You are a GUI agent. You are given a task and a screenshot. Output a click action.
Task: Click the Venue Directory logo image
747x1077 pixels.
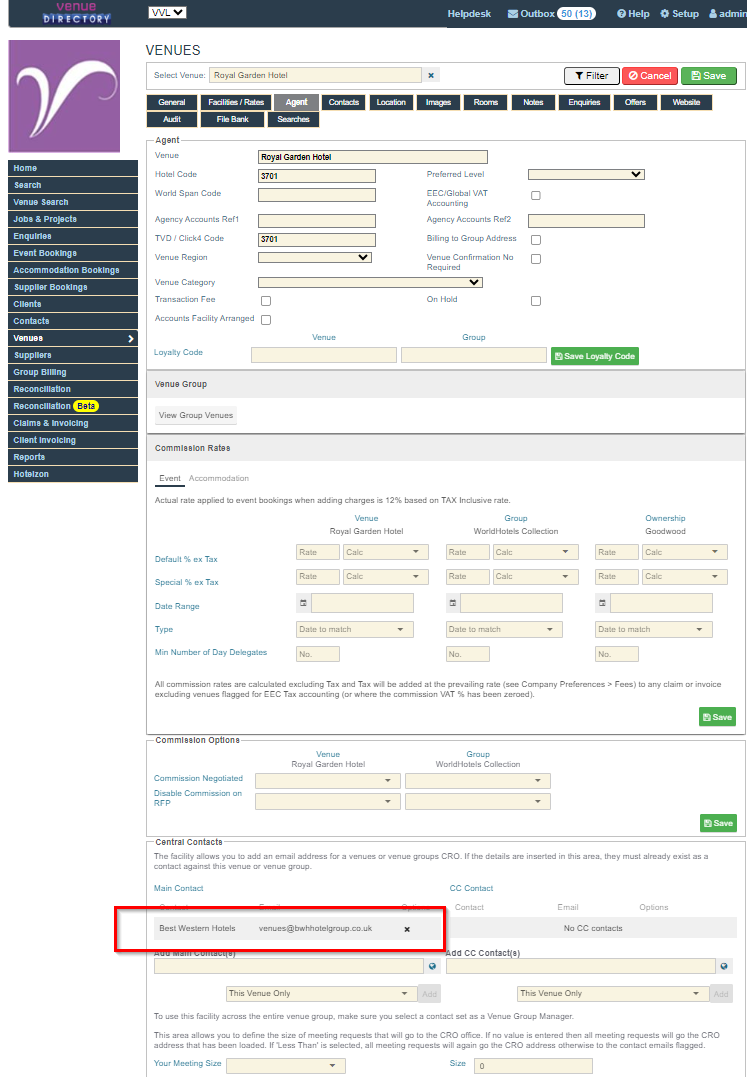76,12
